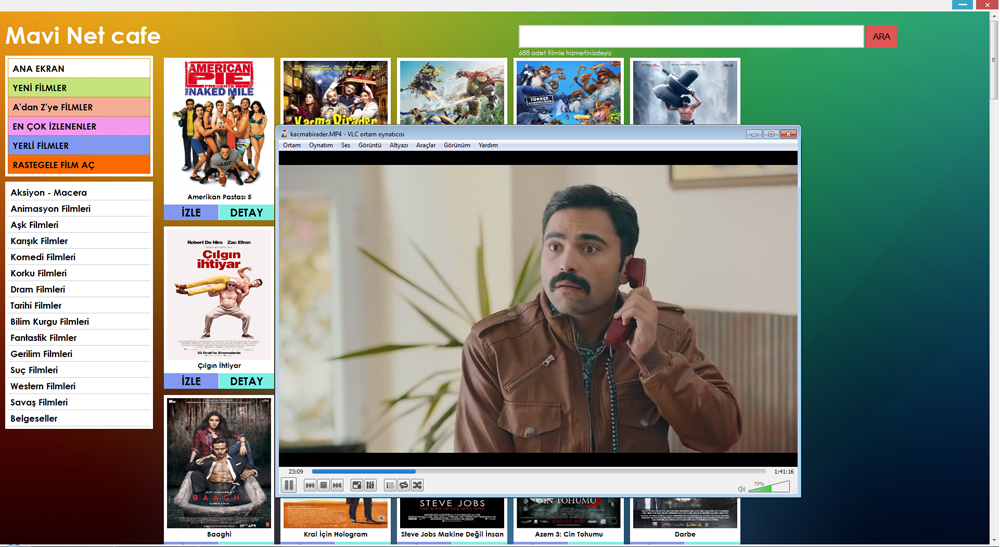Screen dimensions: 1000x547
Task: Open YENİ FİLMLER section
Action: 79,87
